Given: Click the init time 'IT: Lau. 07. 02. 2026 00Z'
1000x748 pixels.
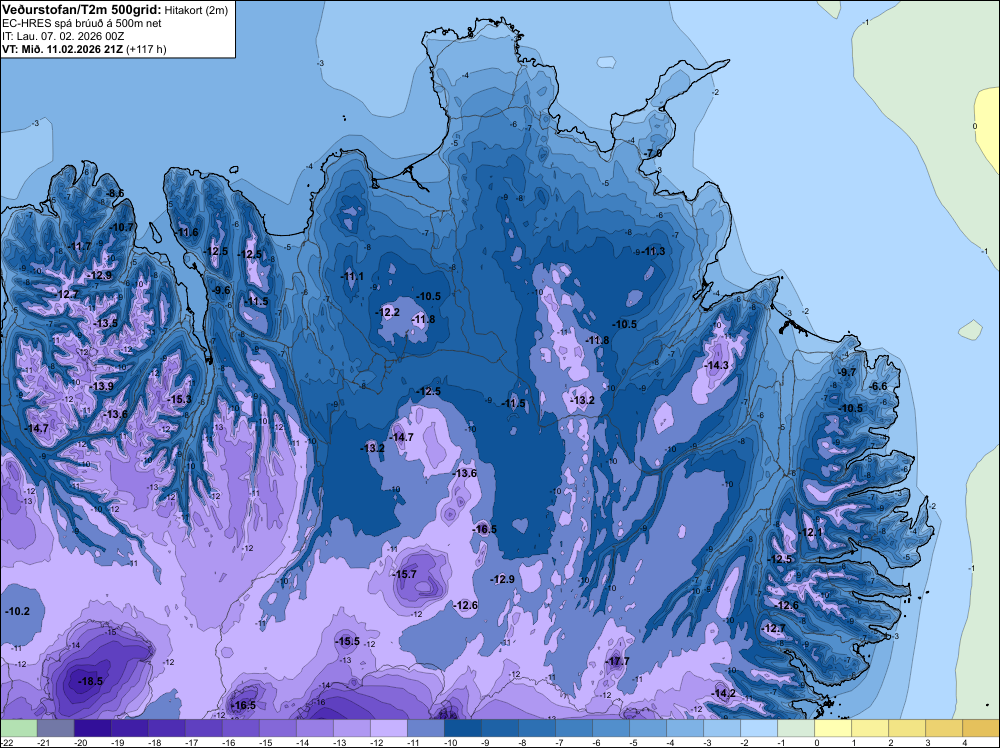Looking at the screenshot, I should pyautogui.click(x=63, y=36).
